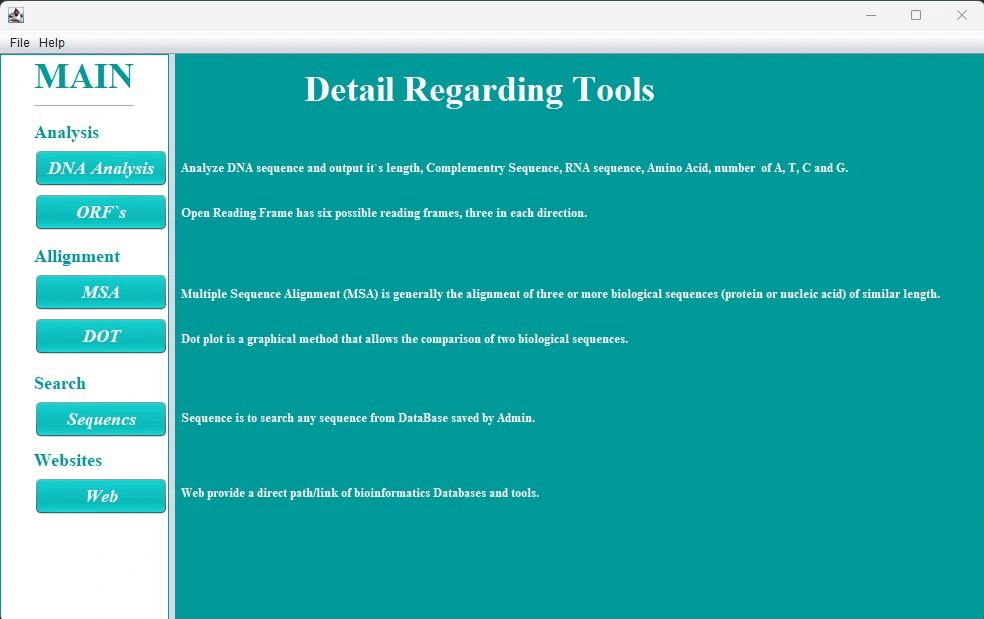Open the File menu
Image resolution: width=984 pixels, height=619 pixels.
(19, 43)
